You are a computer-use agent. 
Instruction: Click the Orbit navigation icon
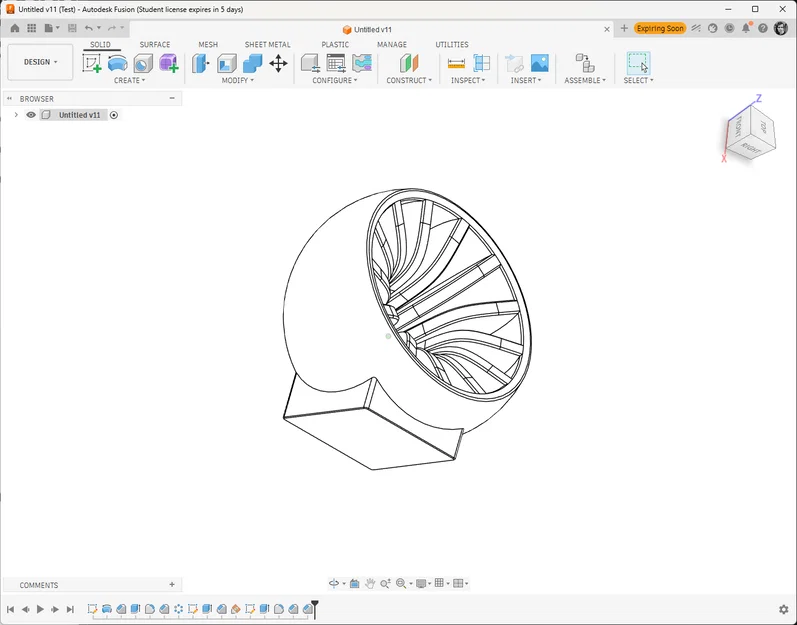click(333, 583)
